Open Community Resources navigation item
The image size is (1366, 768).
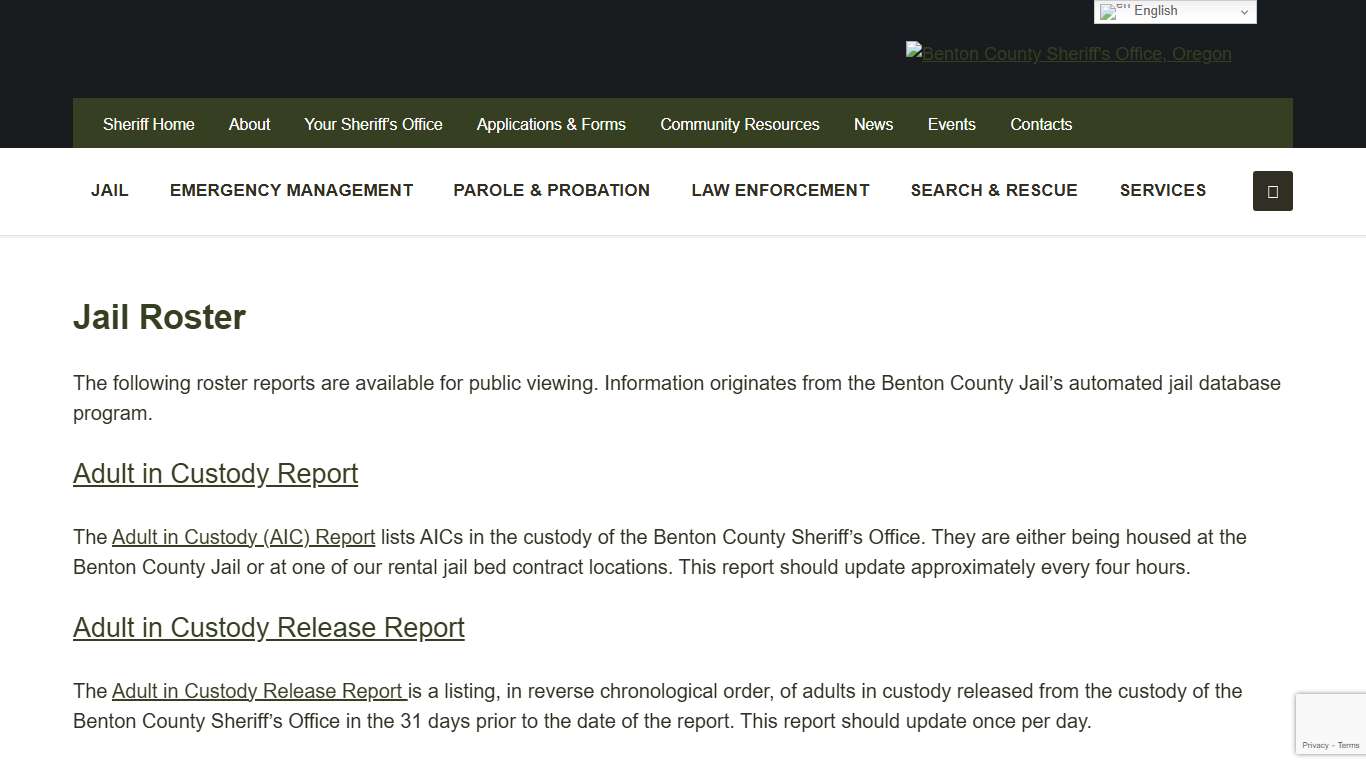click(x=739, y=123)
